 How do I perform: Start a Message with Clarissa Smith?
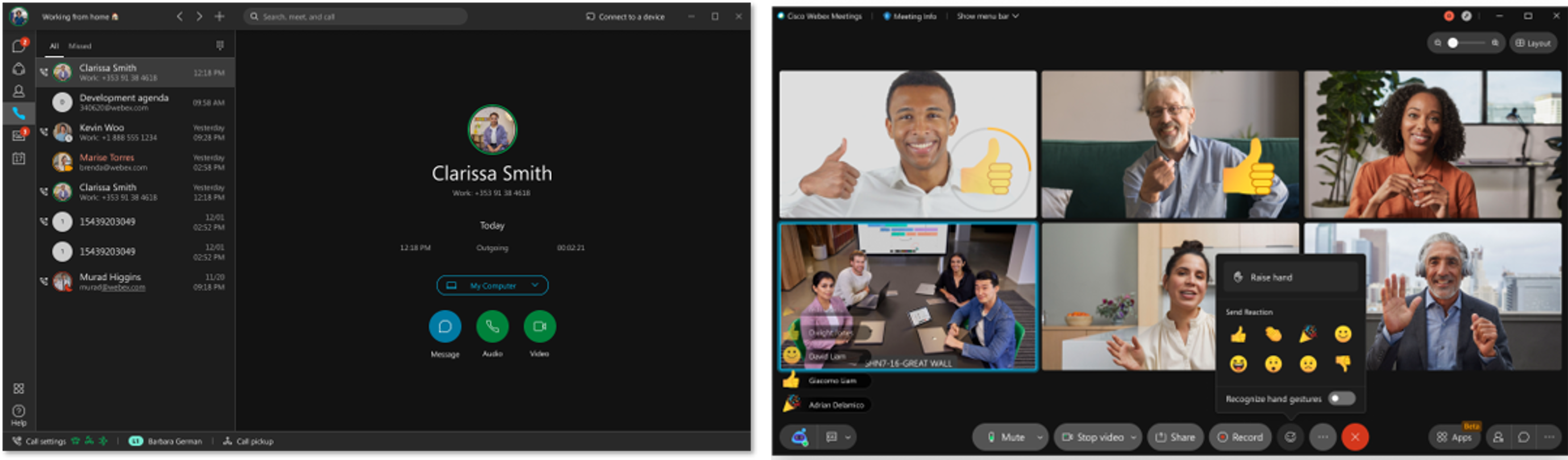[445, 326]
